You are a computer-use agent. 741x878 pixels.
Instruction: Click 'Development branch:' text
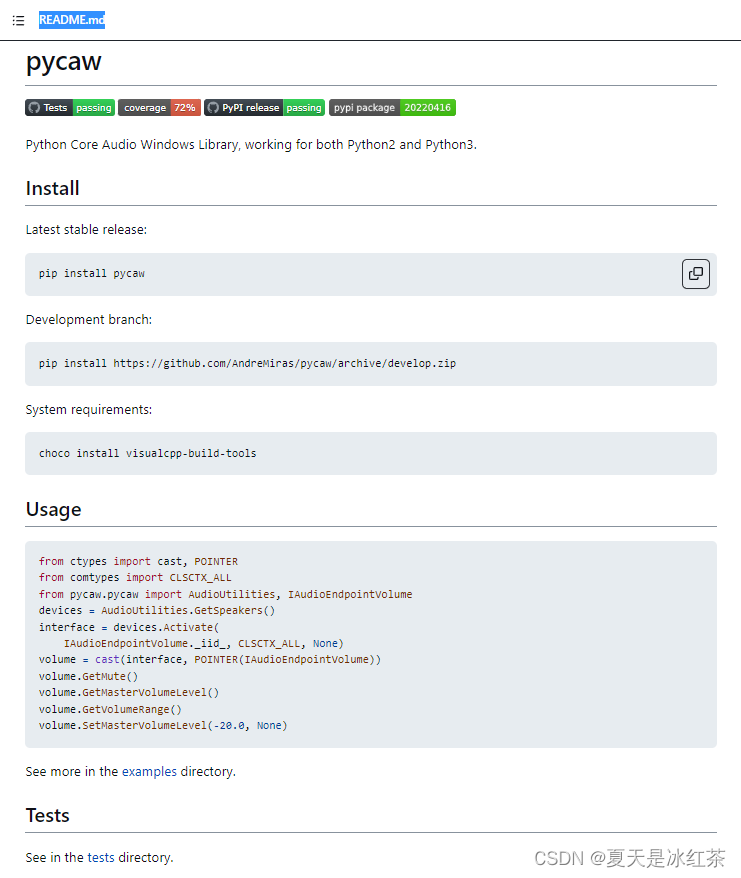[x=89, y=320]
